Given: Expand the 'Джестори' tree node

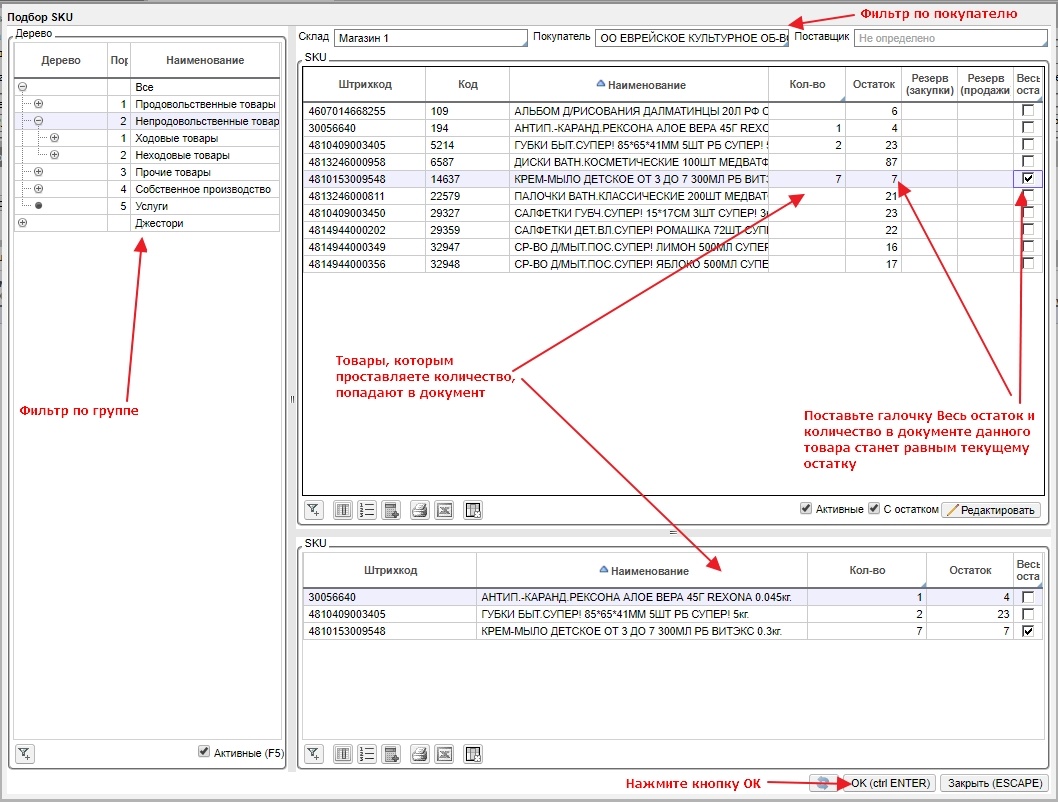Looking at the screenshot, I should (x=22, y=223).
